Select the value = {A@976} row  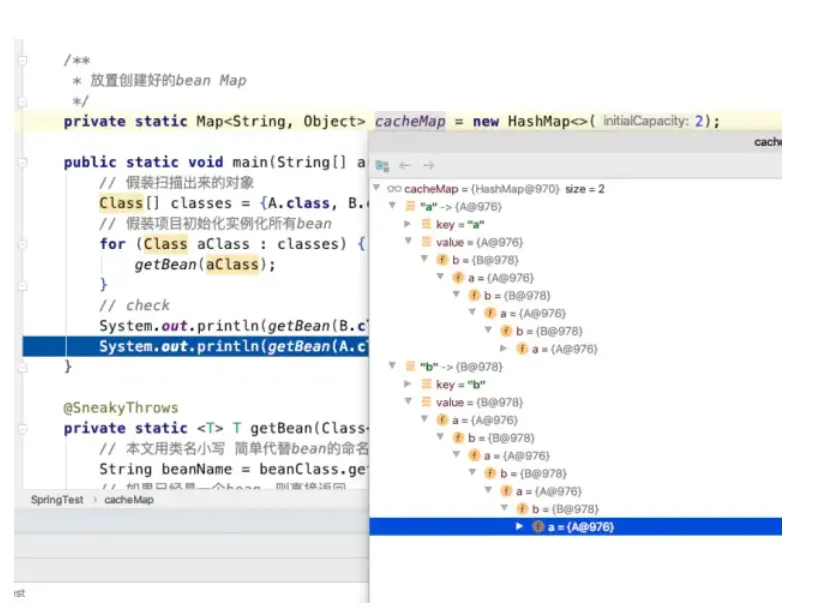[x=575, y=242]
